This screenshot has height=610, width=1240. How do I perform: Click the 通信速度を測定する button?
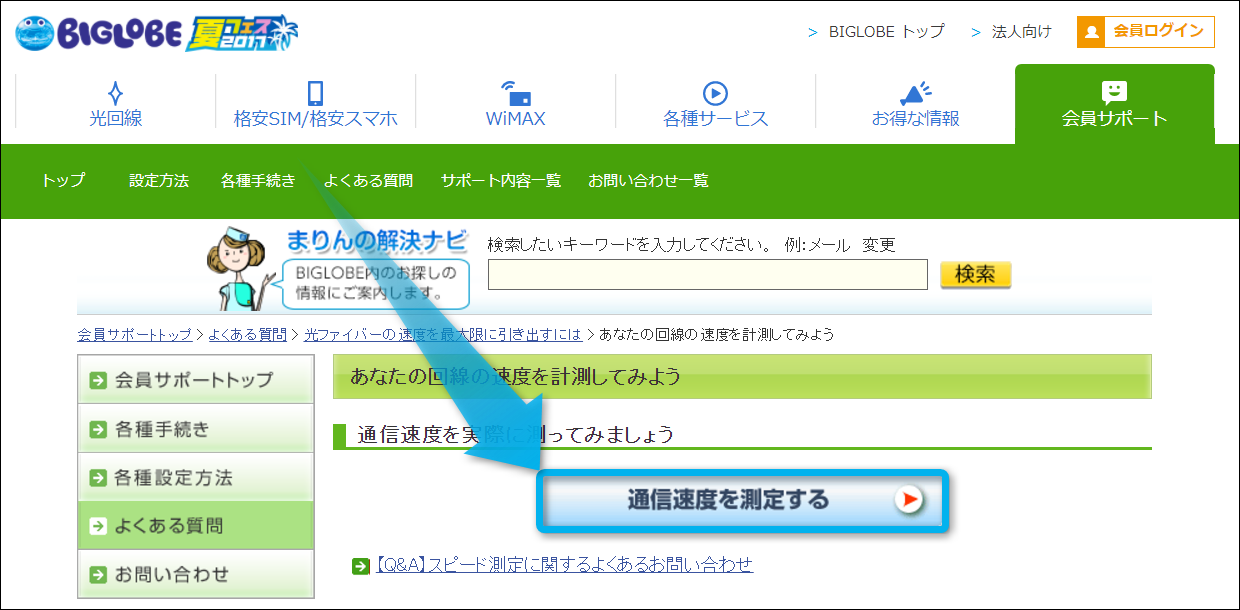(x=741, y=500)
